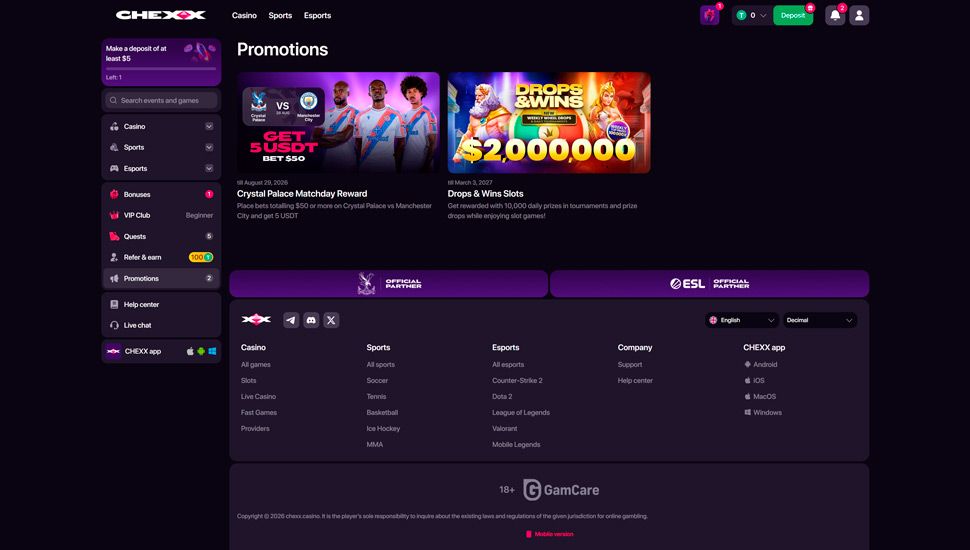Open the Telegram social icon
970x550 pixels.
click(x=291, y=320)
